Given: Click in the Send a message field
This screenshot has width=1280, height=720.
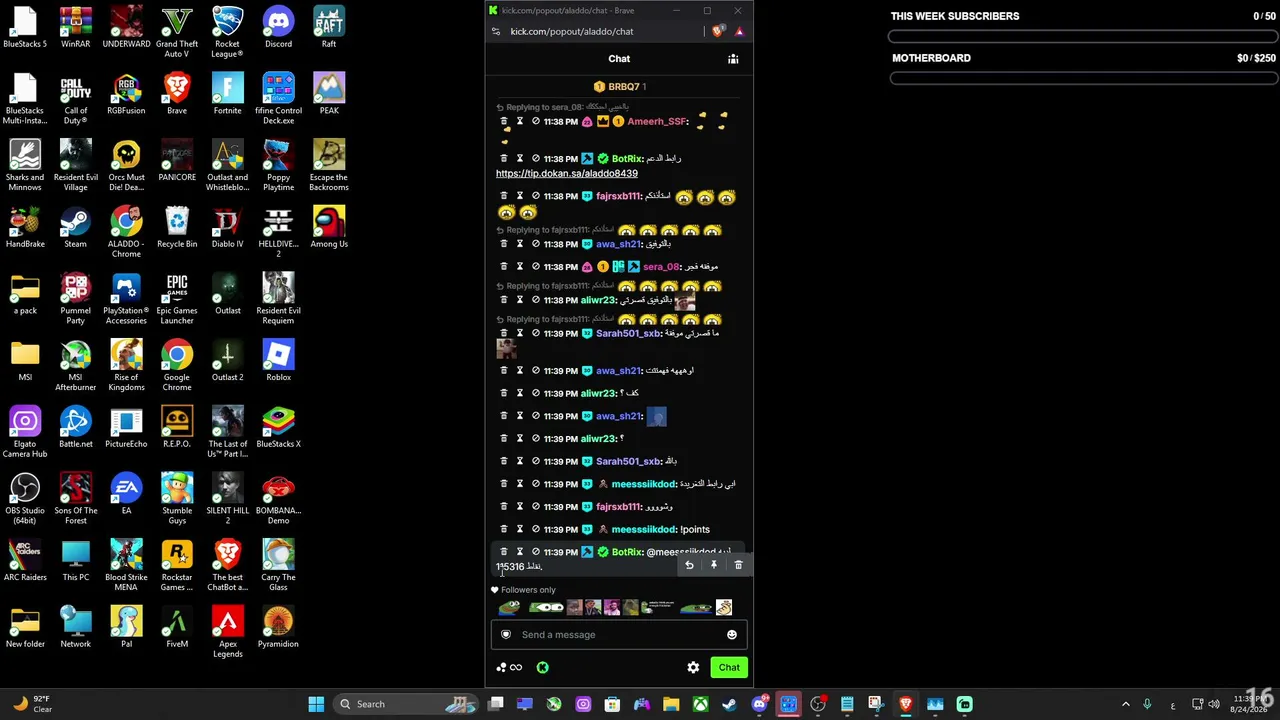Looking at the screenshot, I should point(619,635).
